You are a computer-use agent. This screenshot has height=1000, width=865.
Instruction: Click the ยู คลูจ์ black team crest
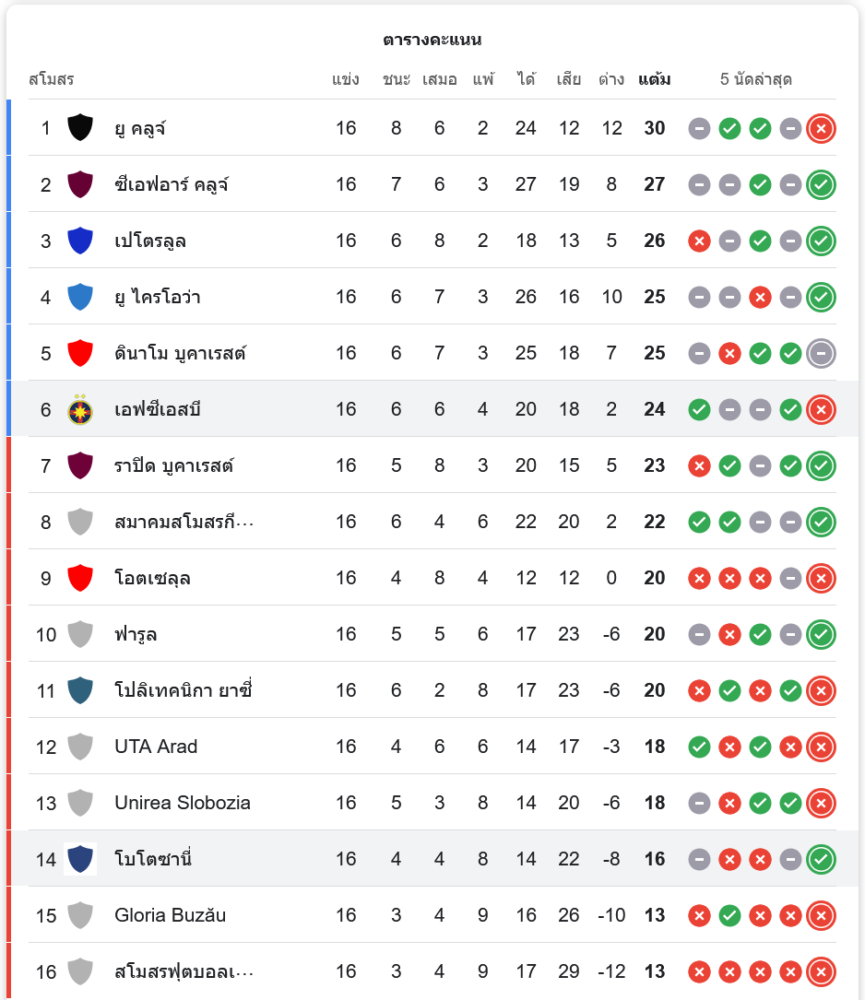[x=80, y=128]
